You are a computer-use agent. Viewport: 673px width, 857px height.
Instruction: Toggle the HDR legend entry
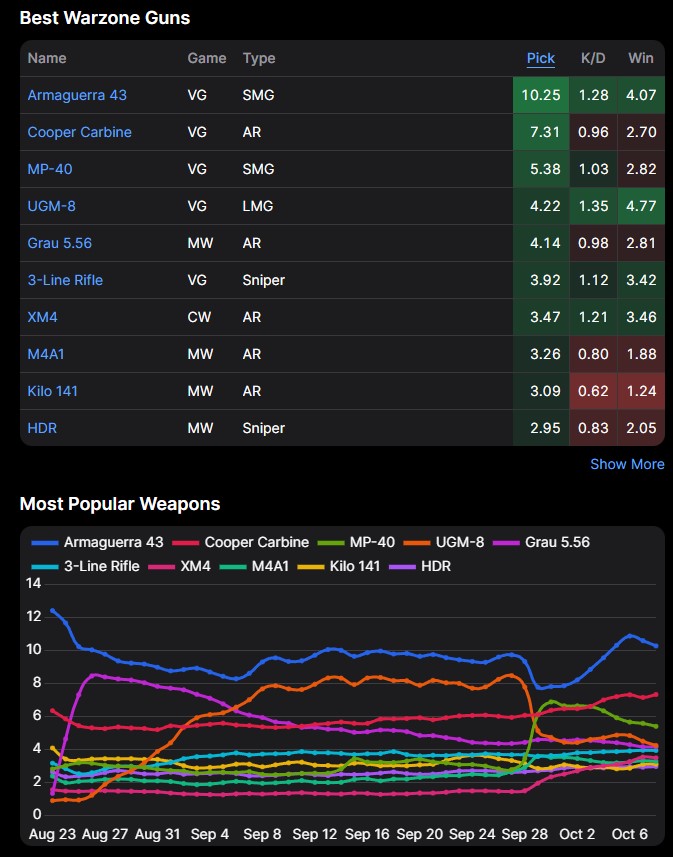point(420,566)
